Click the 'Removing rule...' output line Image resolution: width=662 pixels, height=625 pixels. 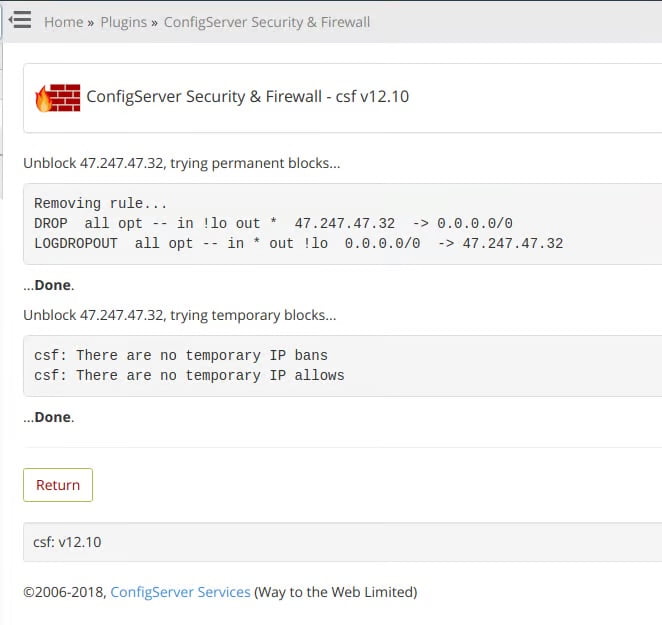[x=101, y=203]
